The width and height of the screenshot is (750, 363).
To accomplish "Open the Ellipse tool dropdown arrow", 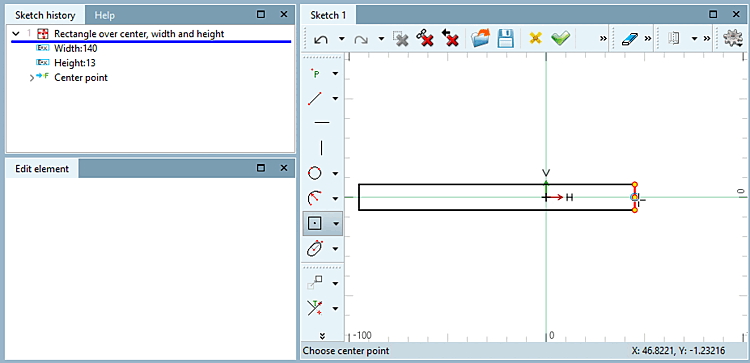I will coord(335,248).
